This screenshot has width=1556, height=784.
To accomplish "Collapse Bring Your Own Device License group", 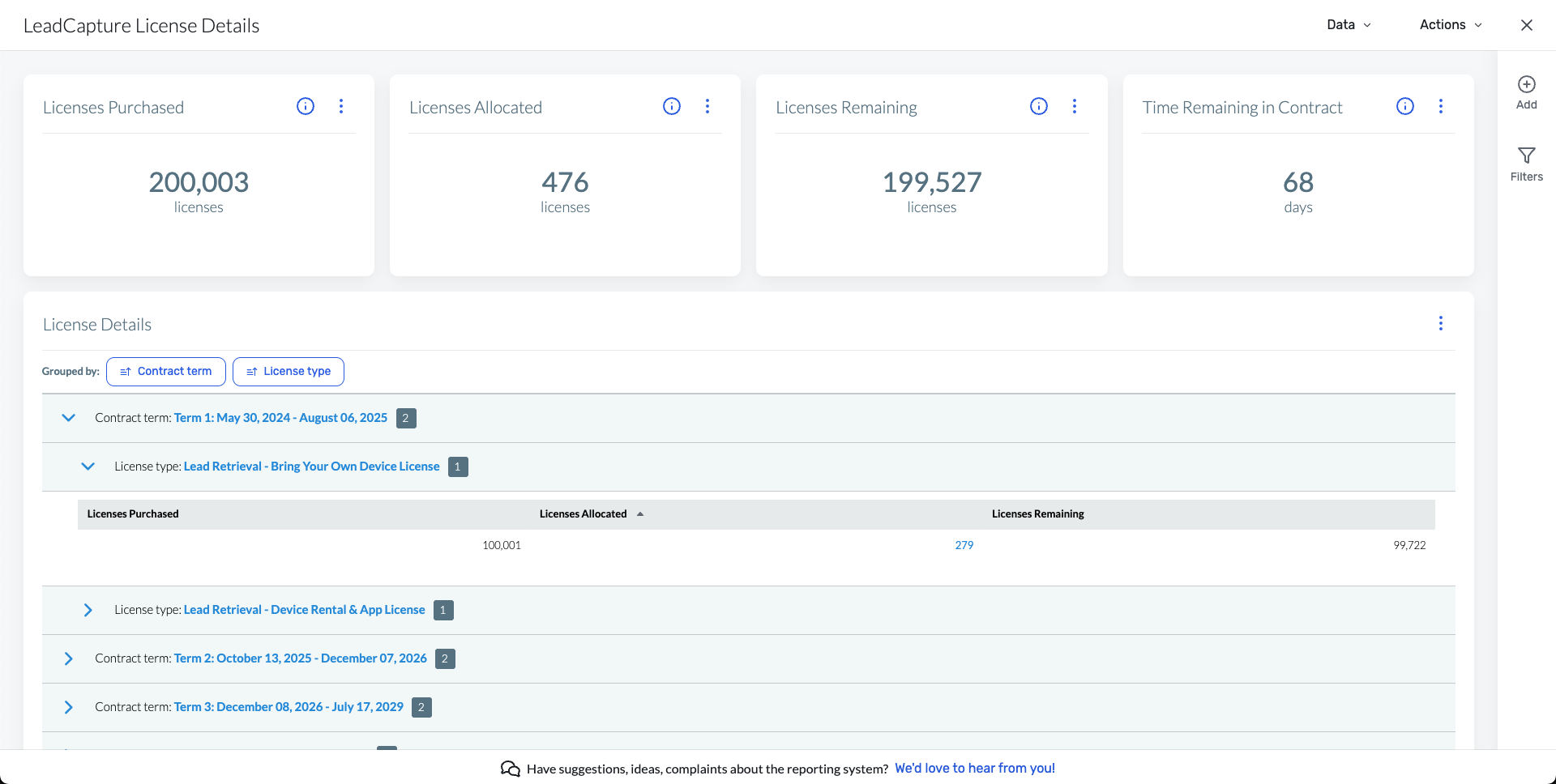I will point(88,467).
